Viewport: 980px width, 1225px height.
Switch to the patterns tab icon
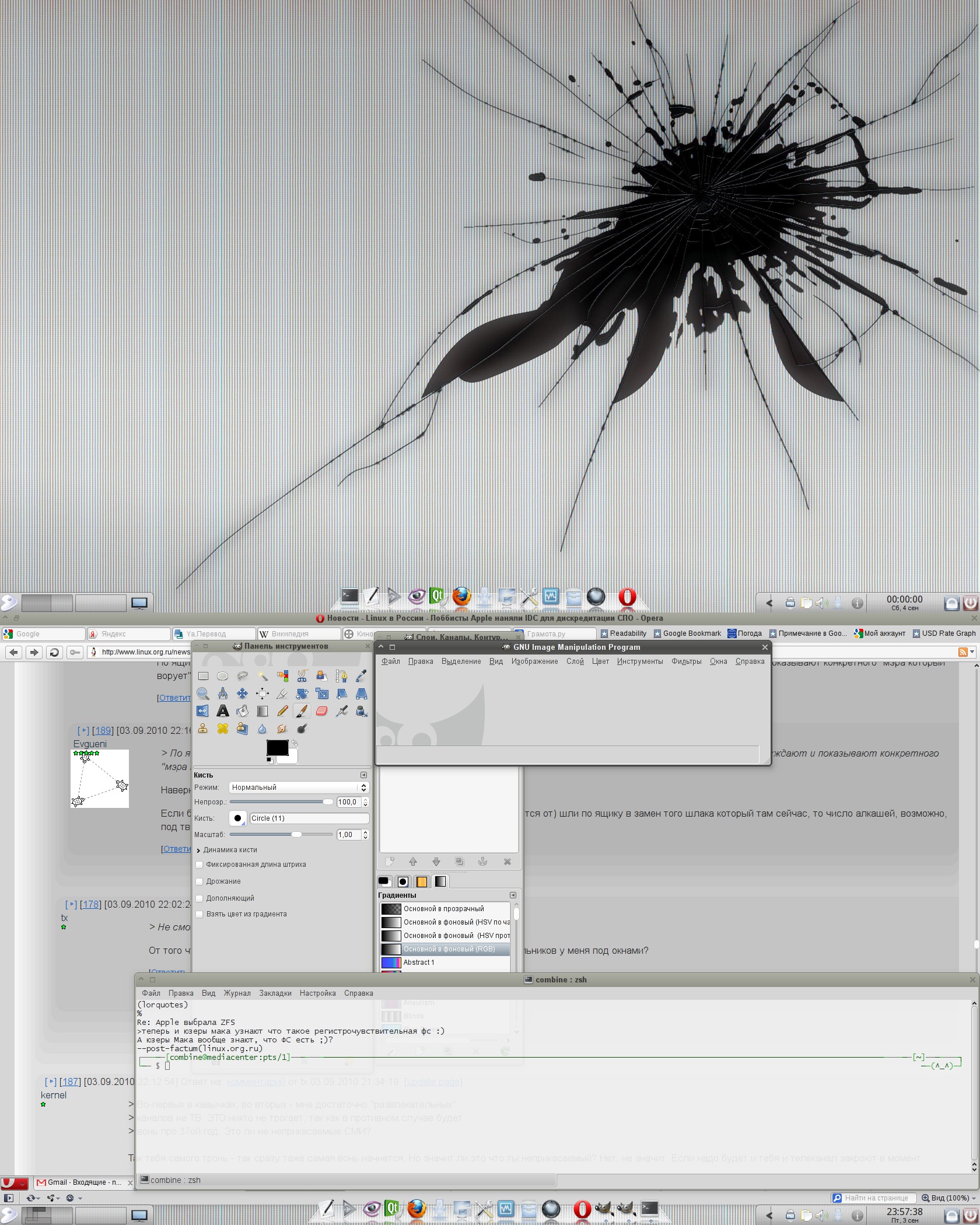422,881
